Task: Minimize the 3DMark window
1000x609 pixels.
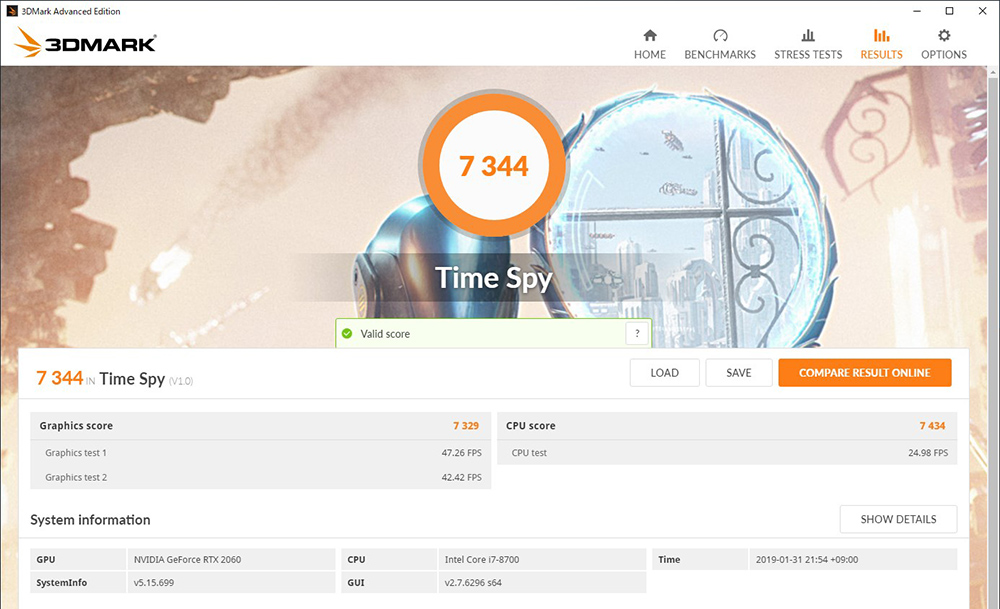Action: pyautogui.click(x=917, y=11)
